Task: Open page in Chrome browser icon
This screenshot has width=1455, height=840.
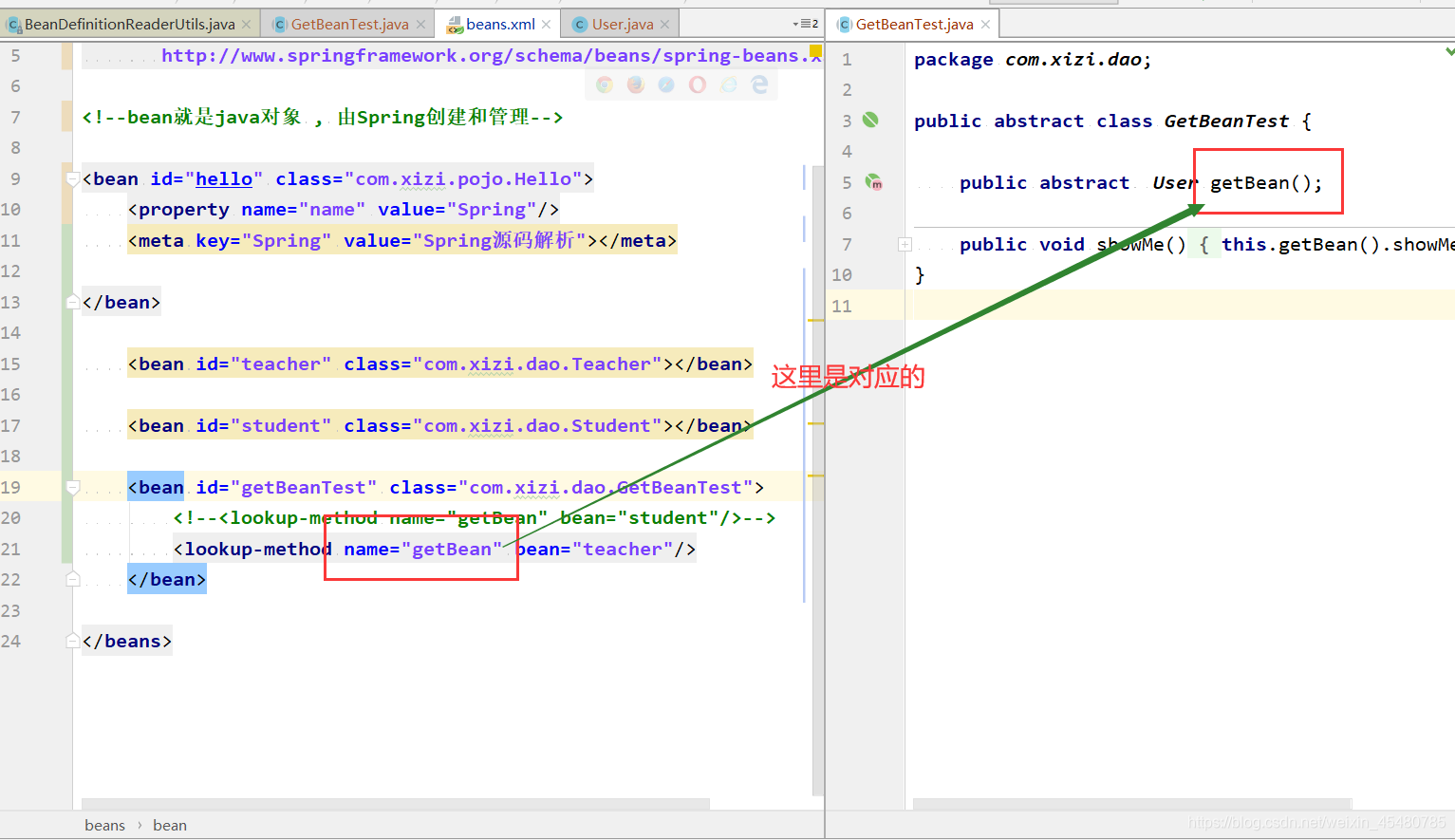Action: [605, 85]
